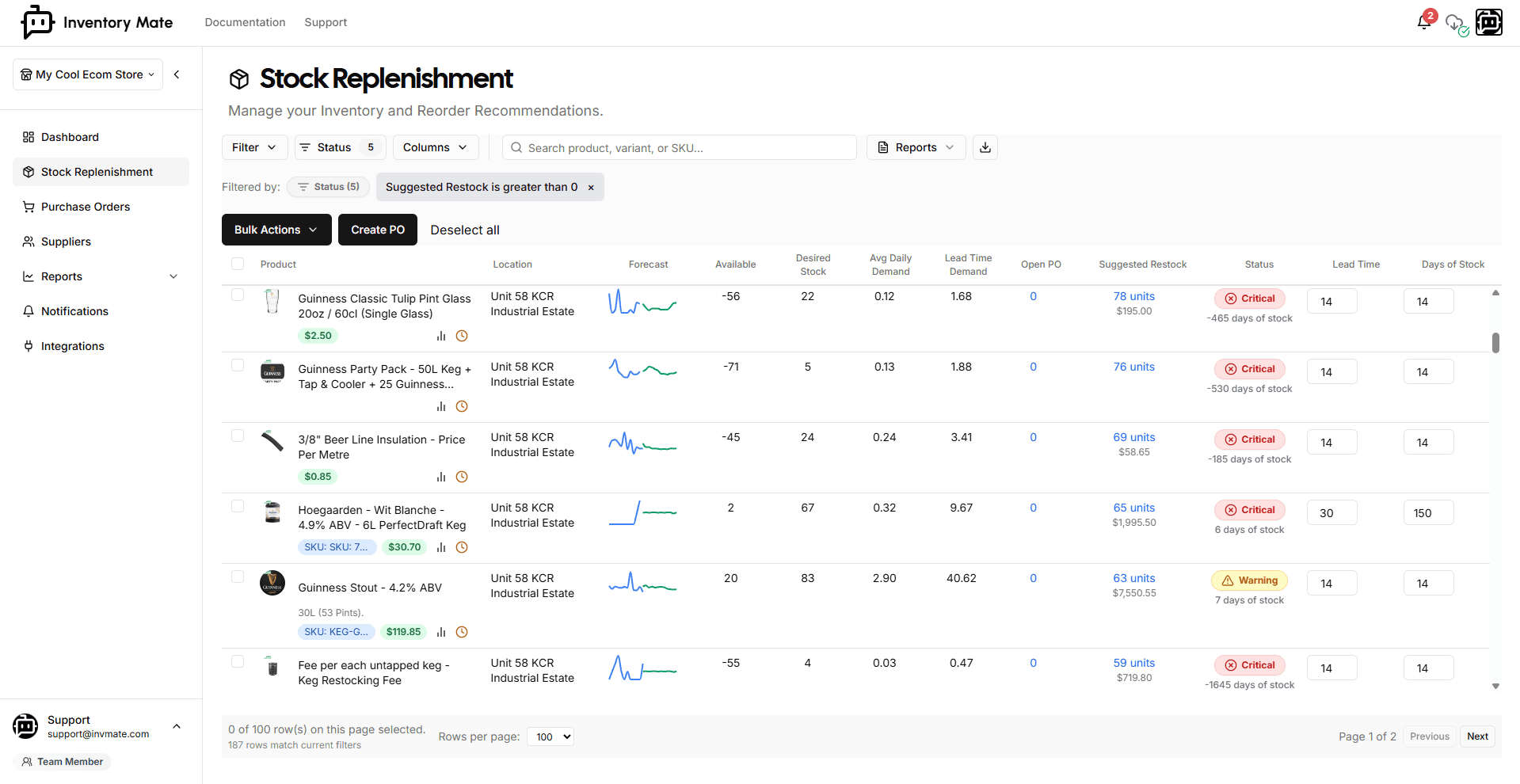This screenshot has height=784, width=1520.
Task: Open chart icon for Beer Line Insulation
Action: click(441, 477)
